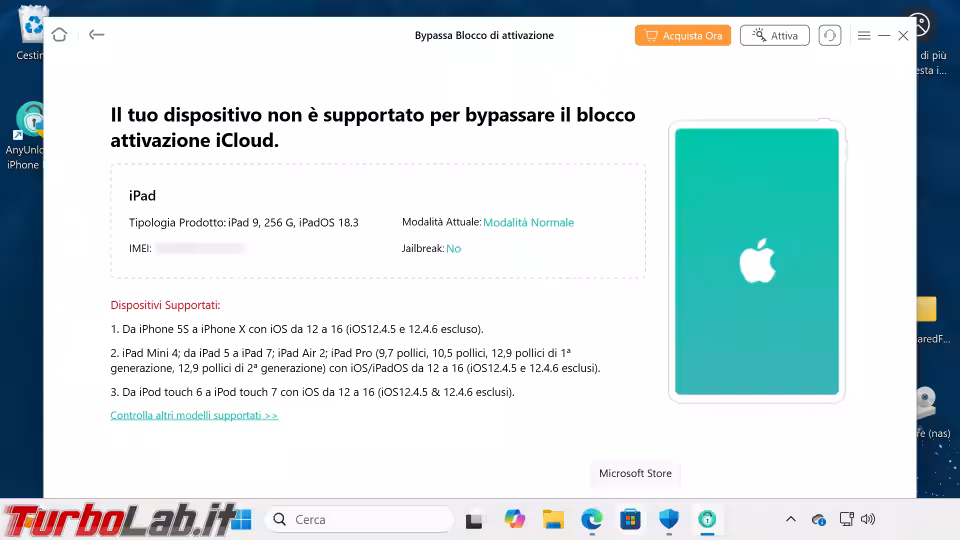
Task: Open the hamburger menu in the title bar
Action: tap(864, 35)
